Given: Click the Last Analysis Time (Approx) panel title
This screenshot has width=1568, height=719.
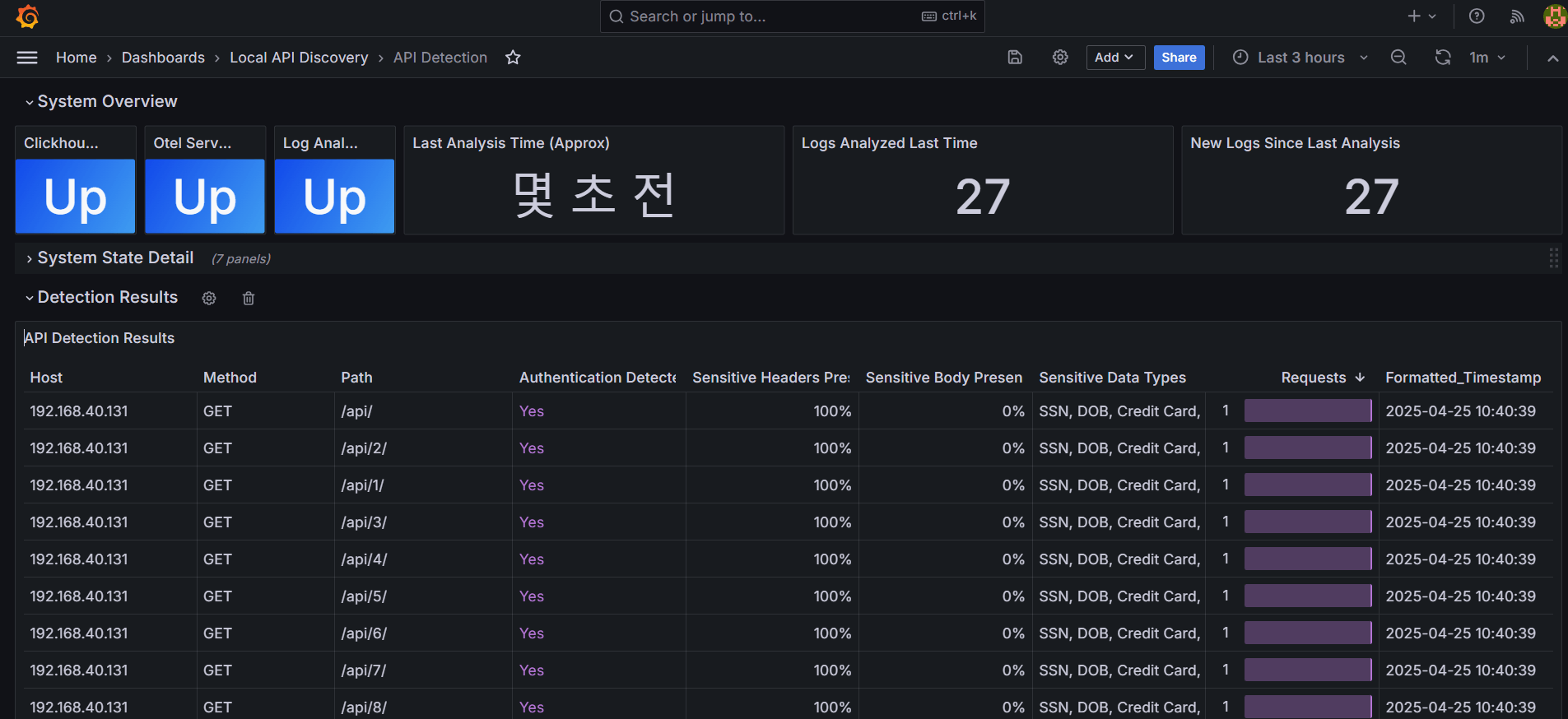Looking at the screenshot, I should click(x=511, y=143).
